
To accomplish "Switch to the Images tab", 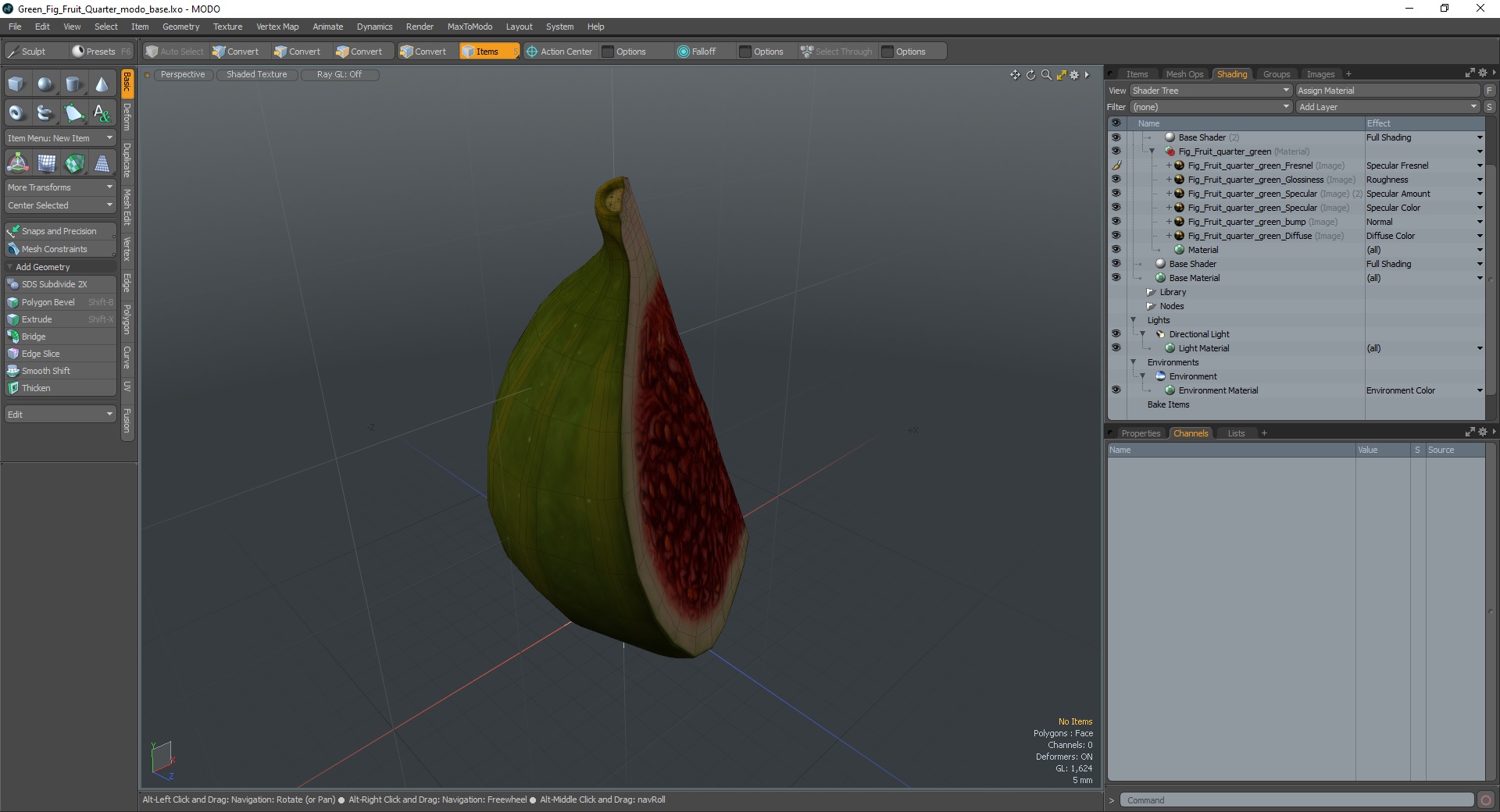I will tap(1320, 74).
